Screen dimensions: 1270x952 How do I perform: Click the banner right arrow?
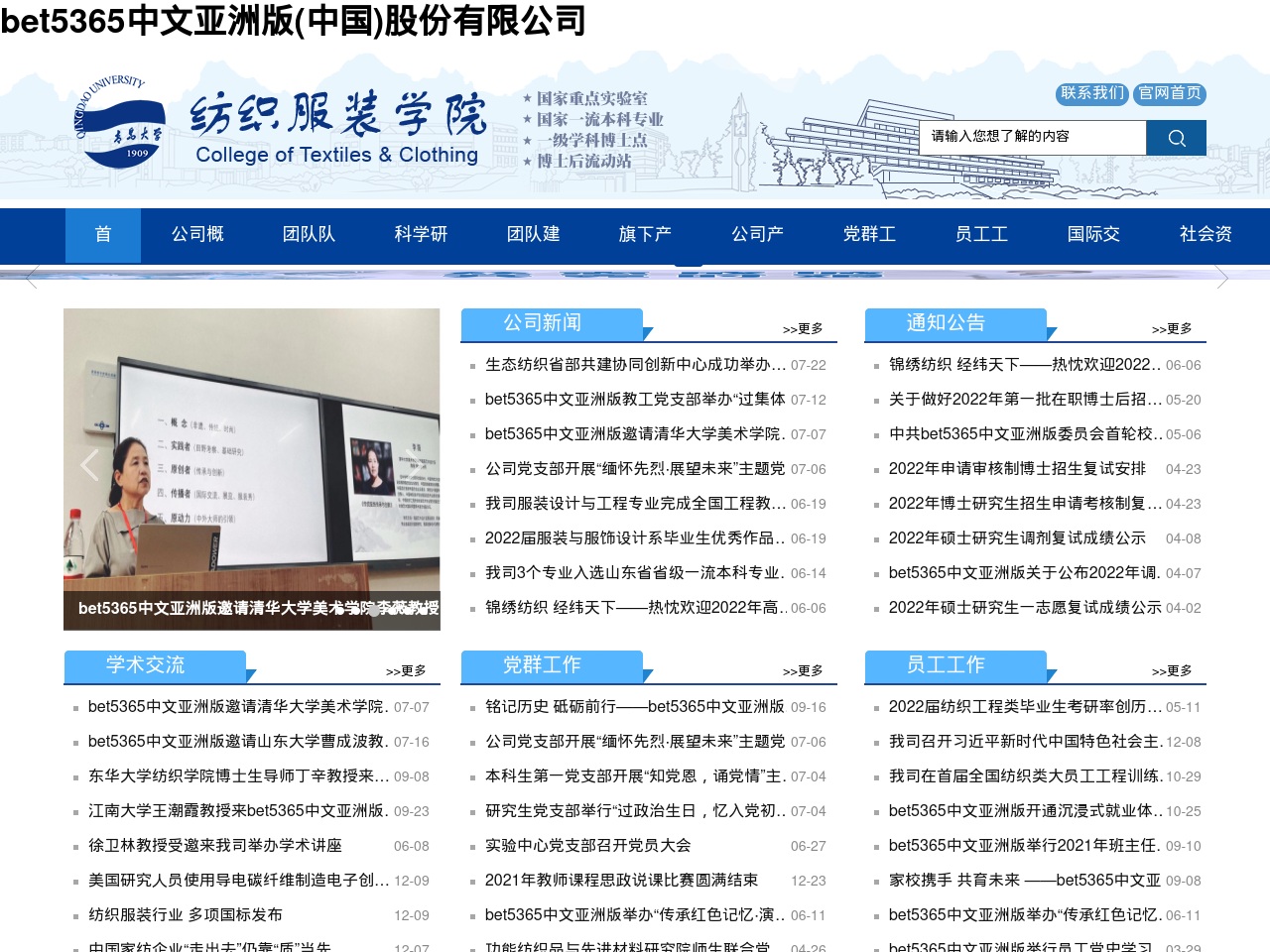[1222, 277]
